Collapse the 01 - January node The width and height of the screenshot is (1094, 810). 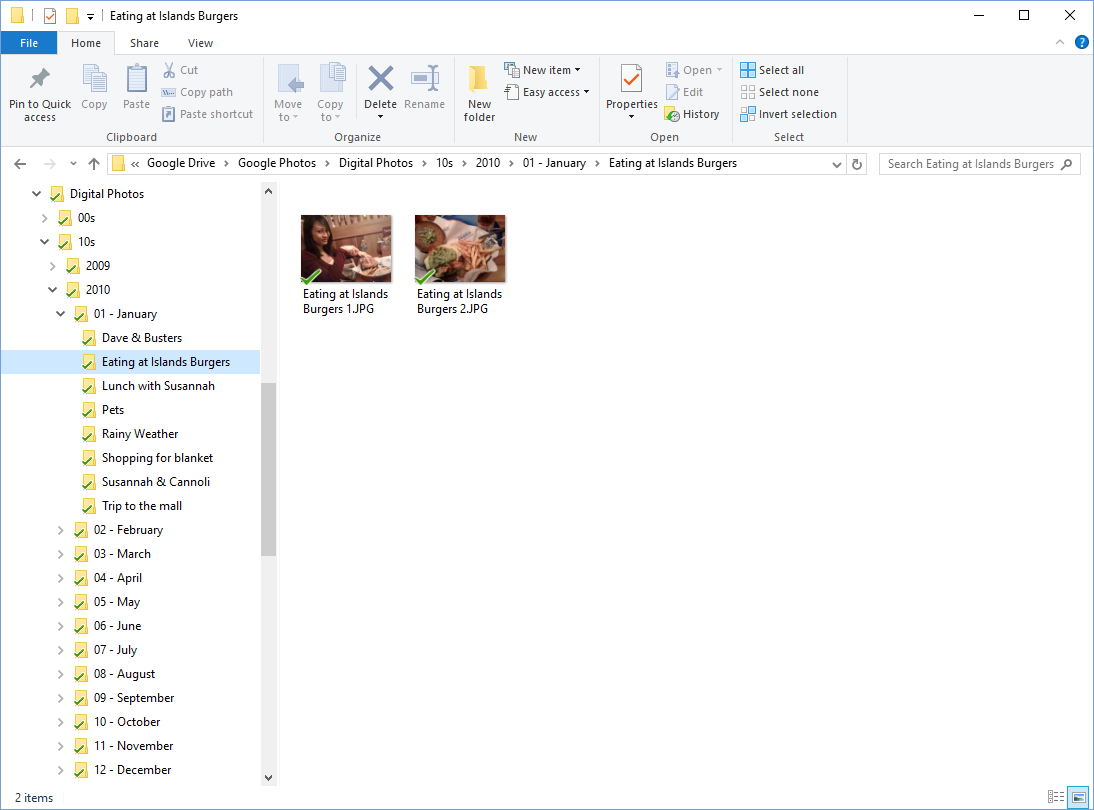click(61, 314)
